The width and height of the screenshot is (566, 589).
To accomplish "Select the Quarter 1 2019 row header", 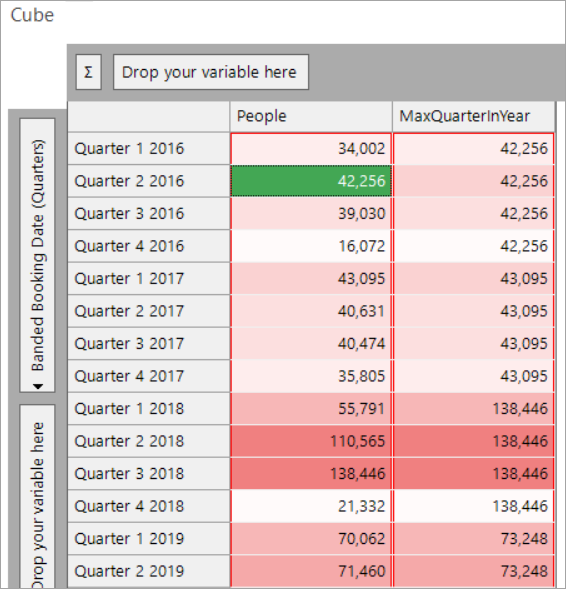I will [149, 539].
